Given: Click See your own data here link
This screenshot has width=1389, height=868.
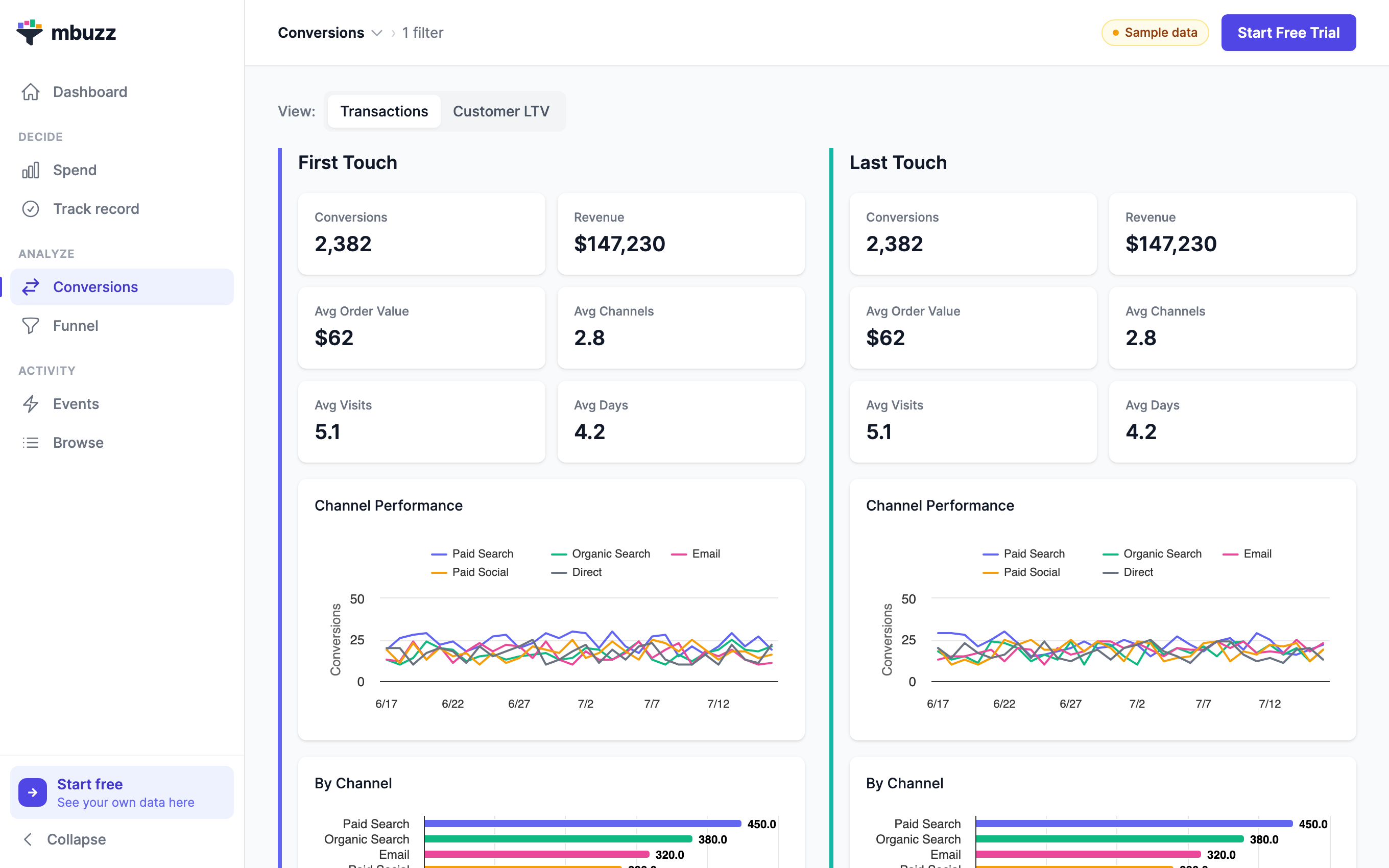Looking at the screenshot, I should click(126, 802).
